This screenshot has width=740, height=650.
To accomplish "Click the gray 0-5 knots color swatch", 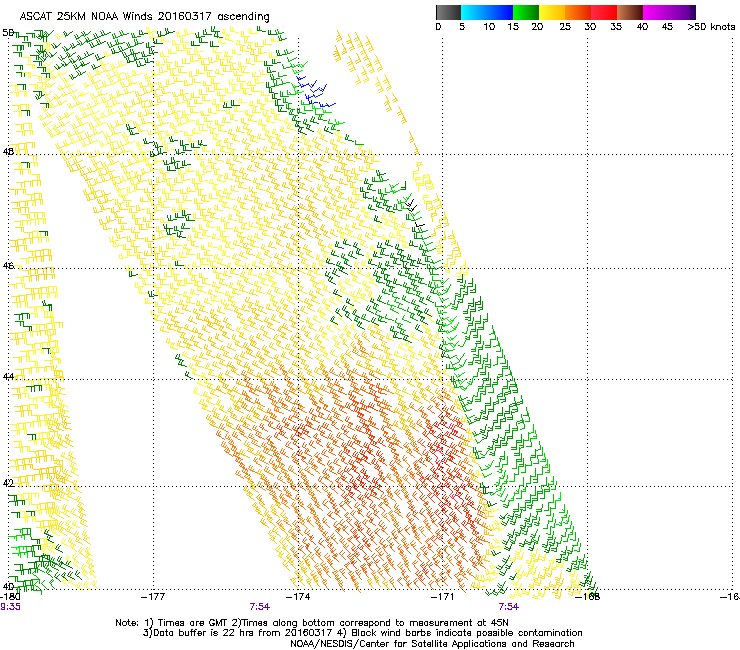I will pos(448,12).
